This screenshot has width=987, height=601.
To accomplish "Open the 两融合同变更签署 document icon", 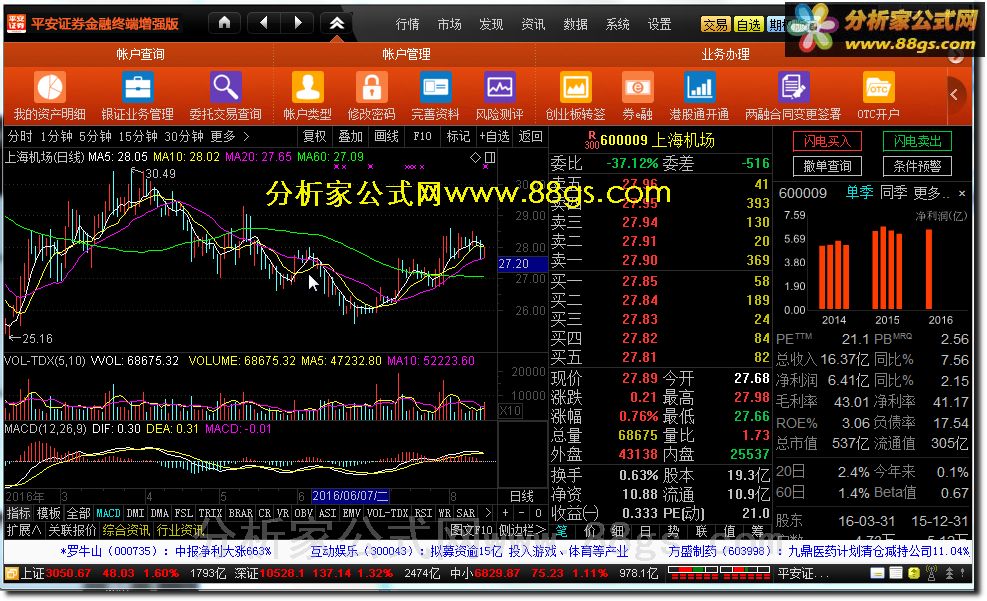I will 793,87.
